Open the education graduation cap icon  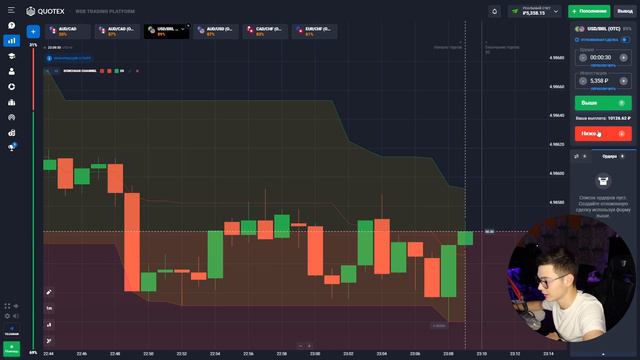point(11,56)
